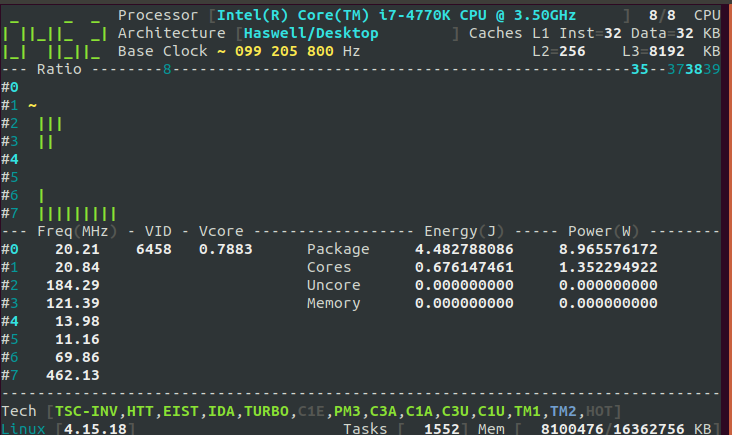The height and width of the screenshot is (435, 732).
Task: Click the Vcore value 0.7883
Action: pyautogui.click(x=225, y=250)
